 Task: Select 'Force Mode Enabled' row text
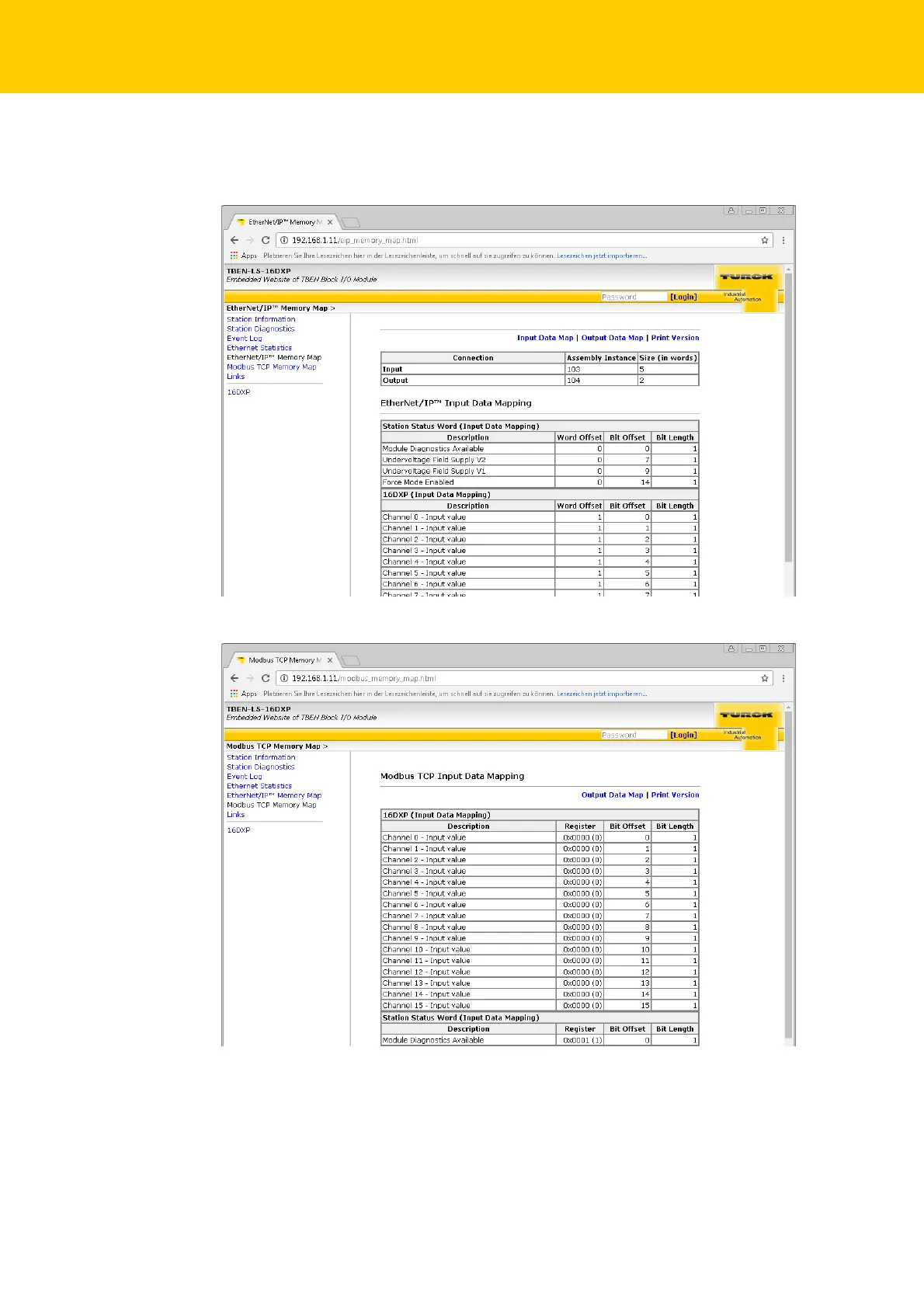(418, 482)
